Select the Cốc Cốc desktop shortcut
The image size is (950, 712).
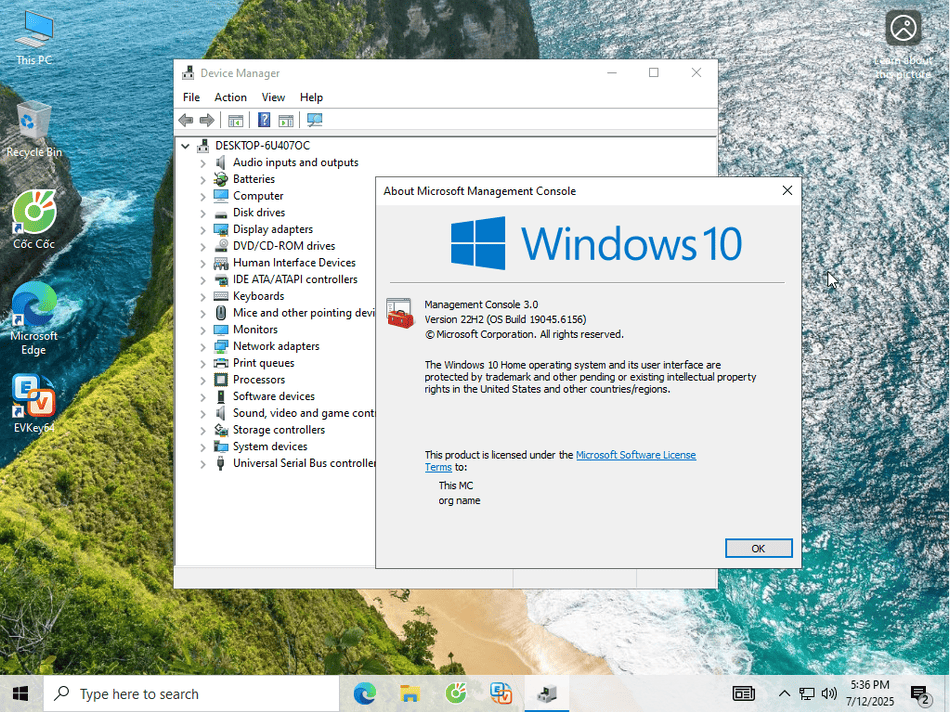point(34,220)
